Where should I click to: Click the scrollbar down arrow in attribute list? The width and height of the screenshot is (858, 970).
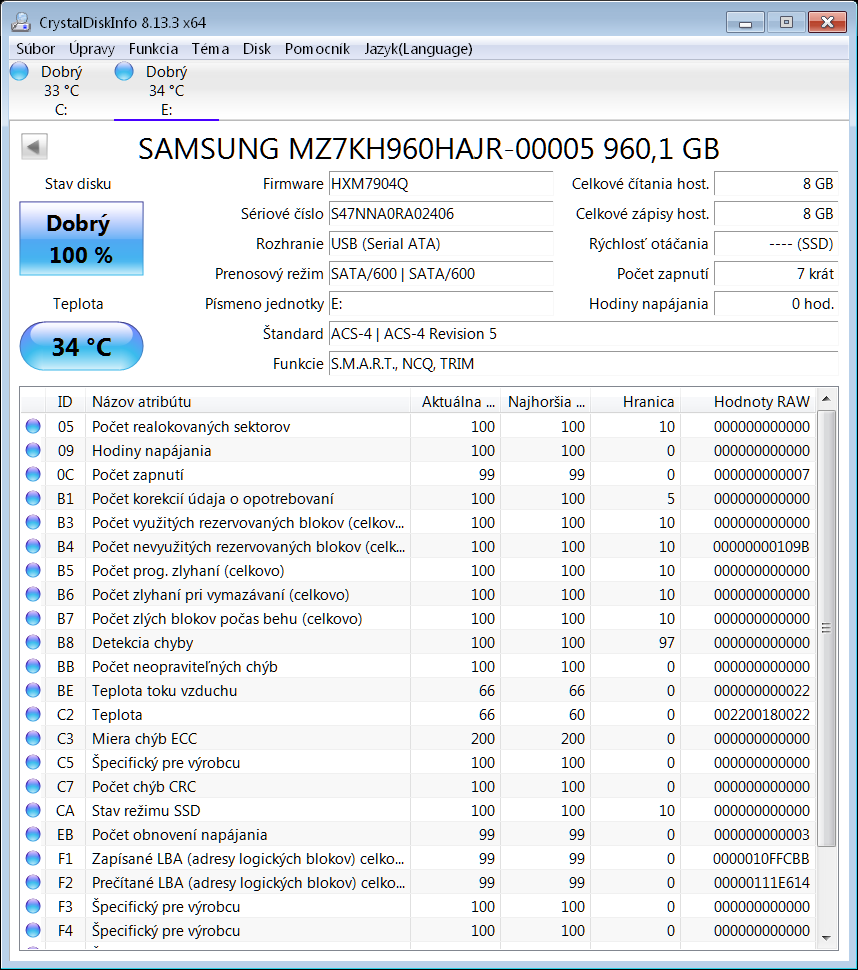[x=826, y=938]
